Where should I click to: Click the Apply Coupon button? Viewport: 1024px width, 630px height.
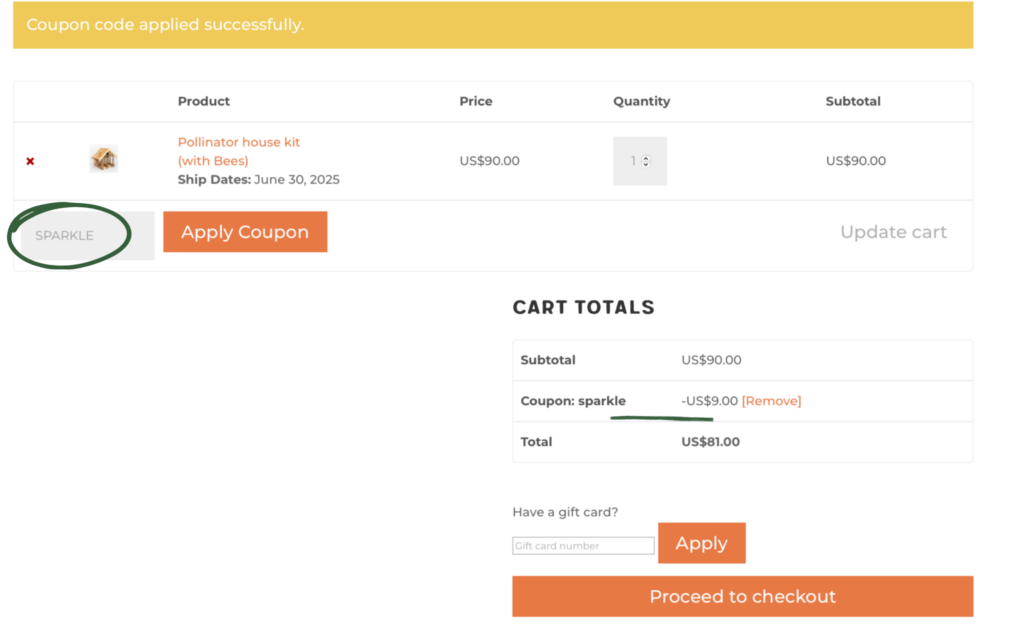tap(245, 232)
